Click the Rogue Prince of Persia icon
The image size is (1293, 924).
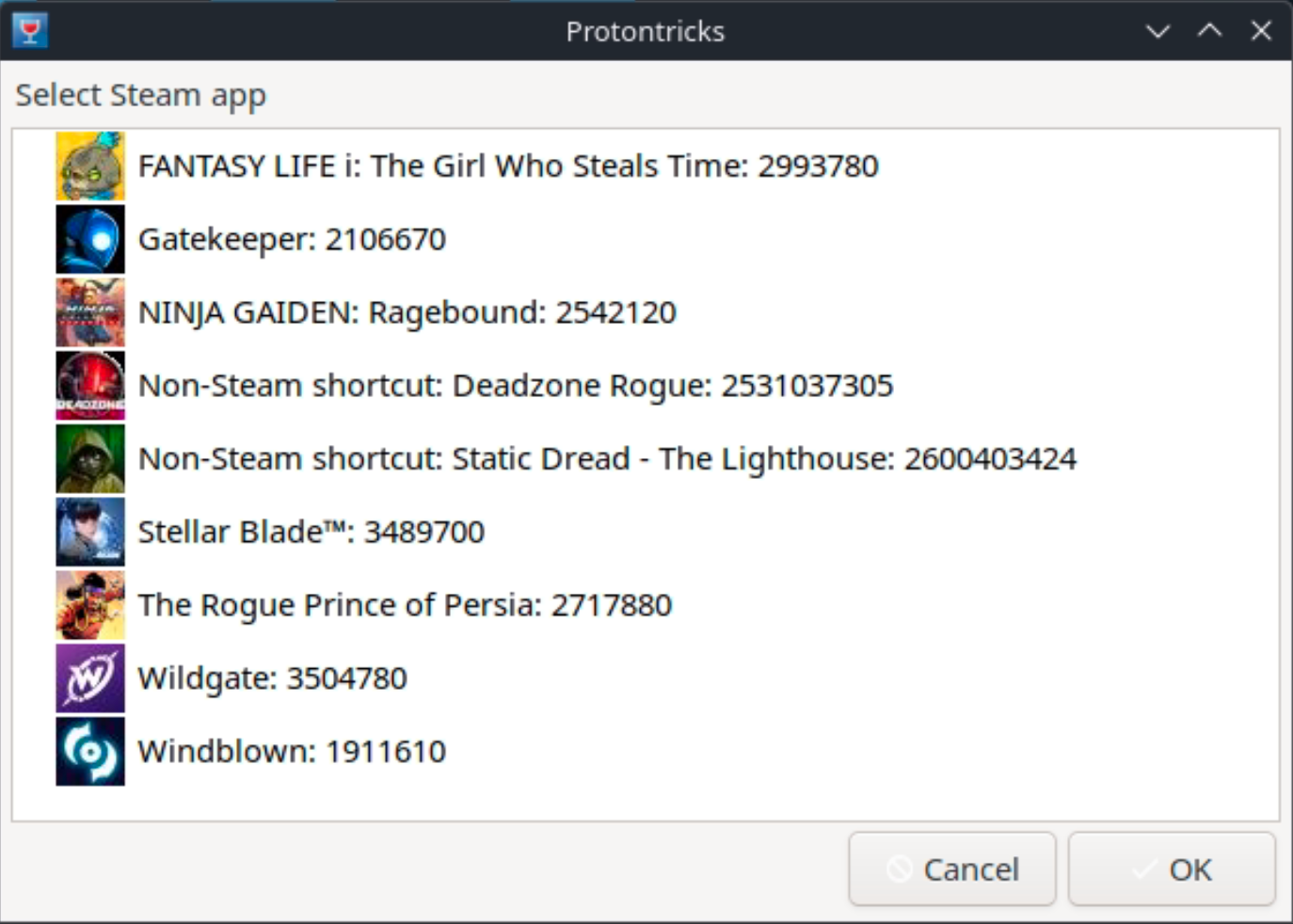(x=90, y=605)
